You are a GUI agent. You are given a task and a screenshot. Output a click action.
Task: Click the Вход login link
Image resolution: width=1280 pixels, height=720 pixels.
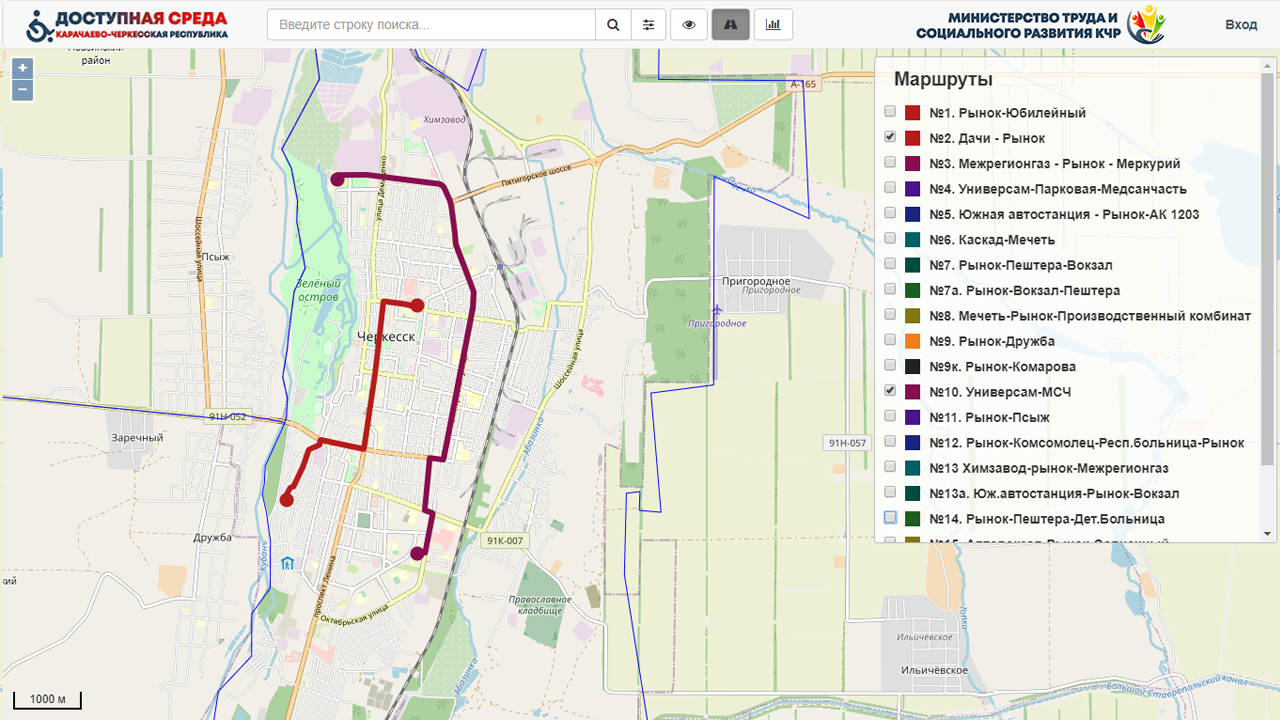[1241, 25]
